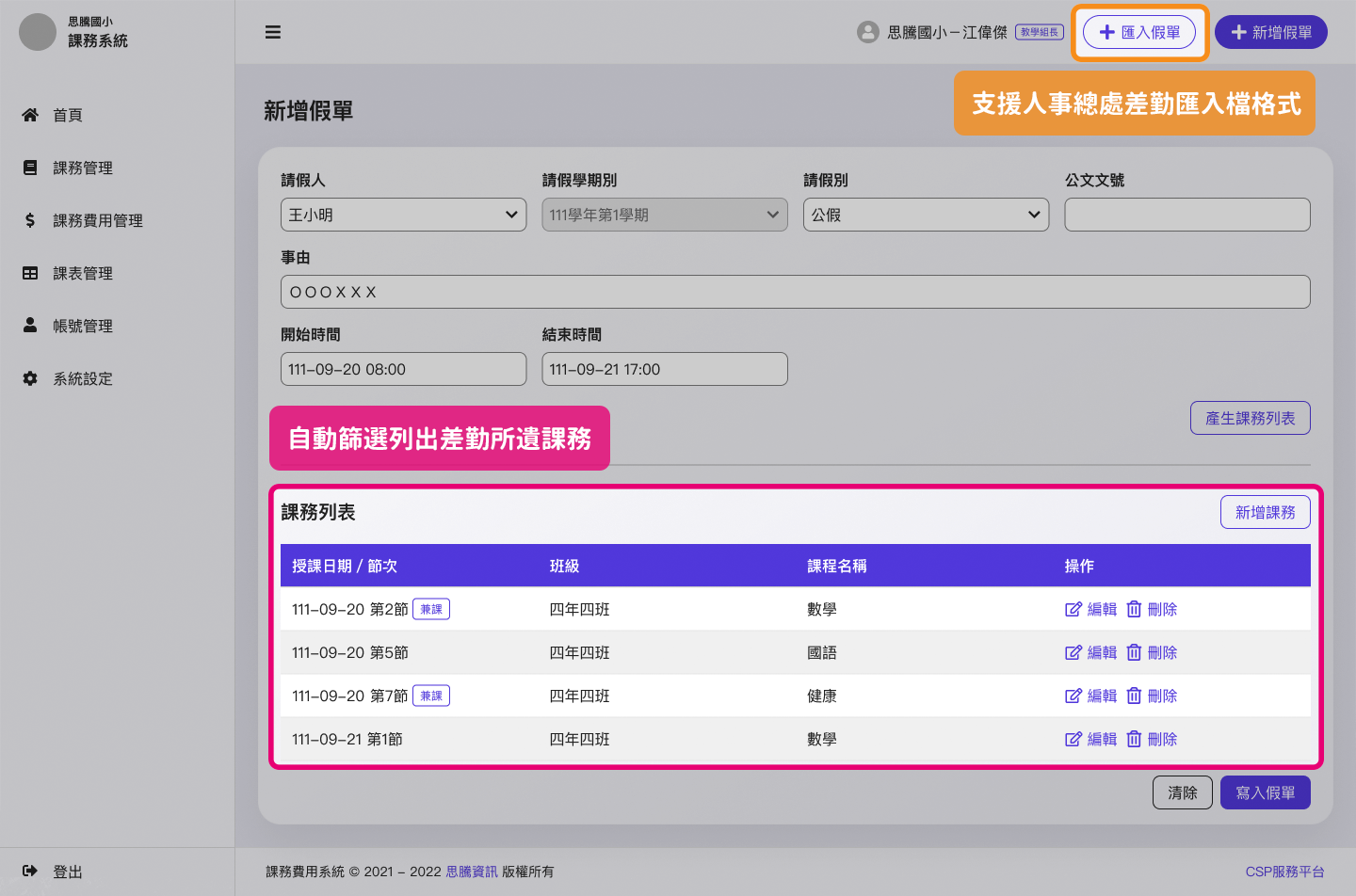Image resolution: width=1356 pixels, height=896 pixels.
Task: Open 課務費用管理 in the sidebar
Action: tap(97, 220)
